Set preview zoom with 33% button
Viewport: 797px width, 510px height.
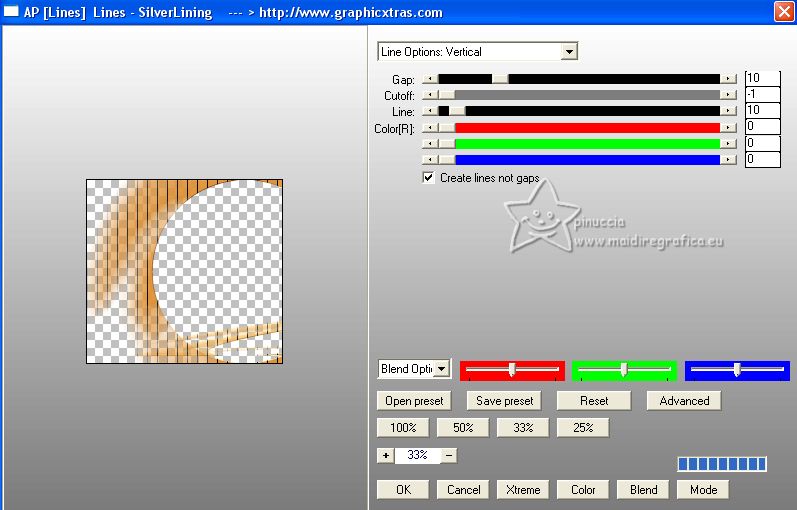coord(523,428)
